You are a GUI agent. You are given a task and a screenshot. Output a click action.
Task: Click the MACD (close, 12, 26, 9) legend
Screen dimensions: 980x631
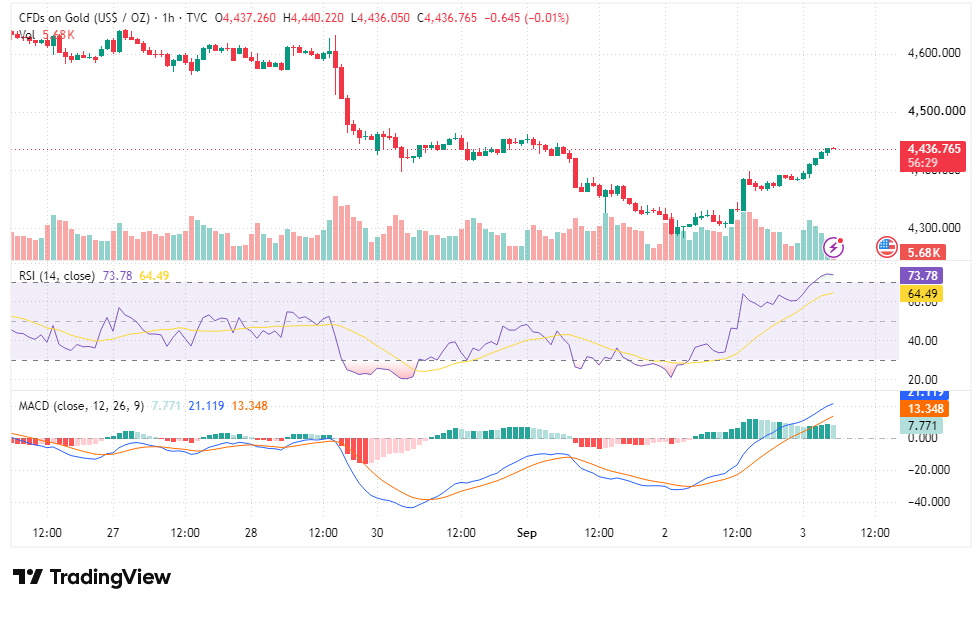point(81,406)
